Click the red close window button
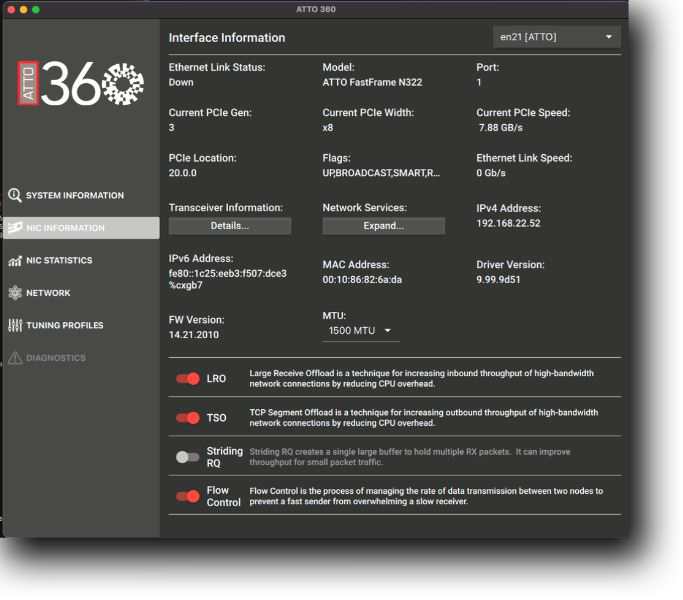The width and height of the screenshot is (683, 600). point(11,9)
